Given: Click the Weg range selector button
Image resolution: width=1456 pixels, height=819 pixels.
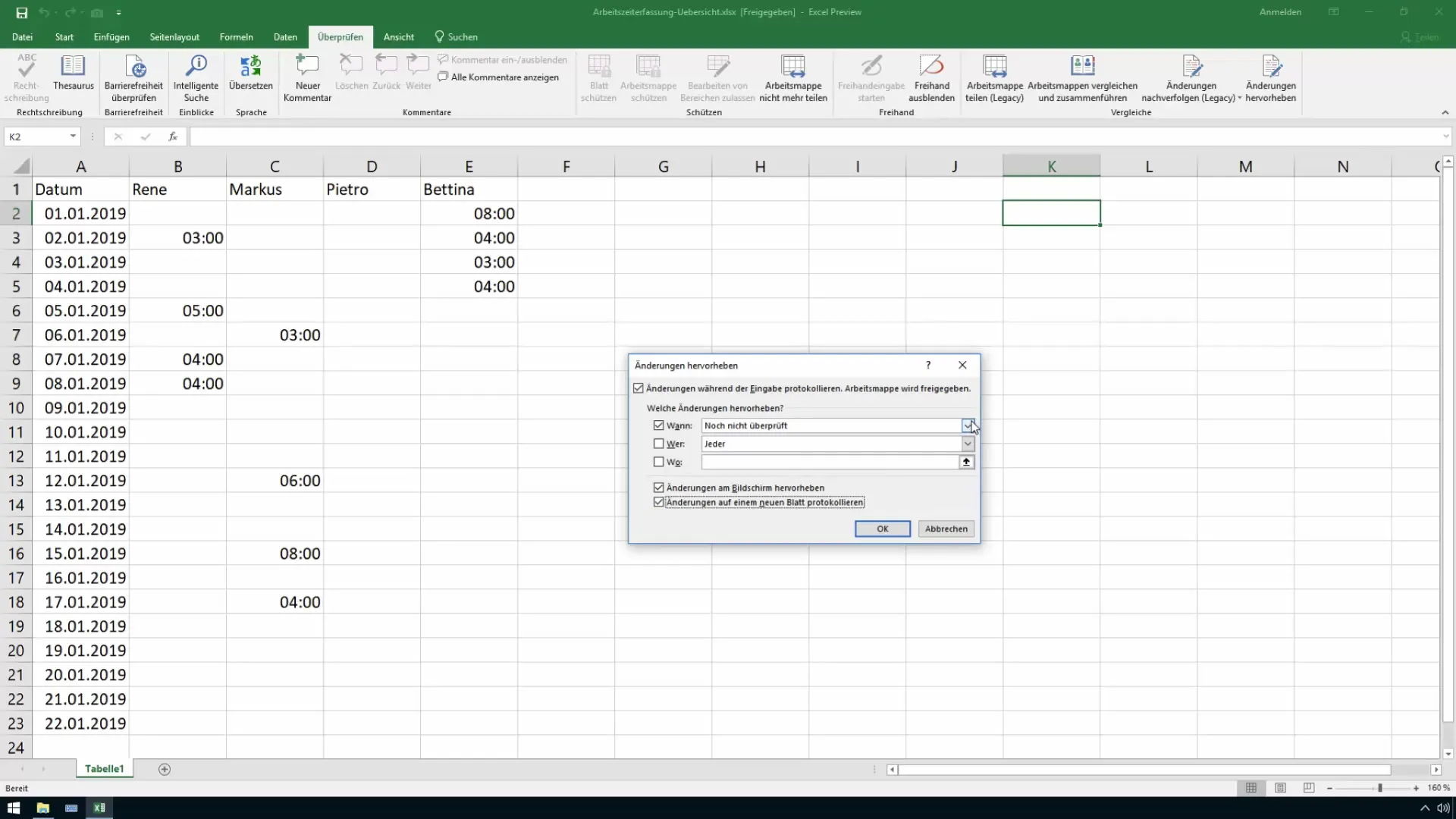Looking at the screenshot, I should [965, 462].
